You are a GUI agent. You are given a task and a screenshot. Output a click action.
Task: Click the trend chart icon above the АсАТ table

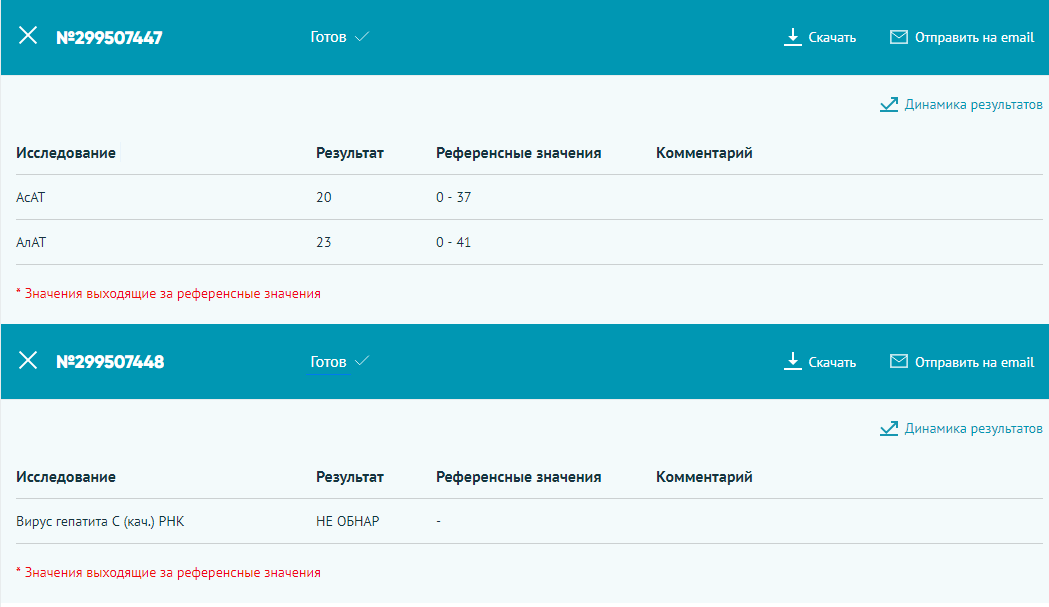coord(889,104)
